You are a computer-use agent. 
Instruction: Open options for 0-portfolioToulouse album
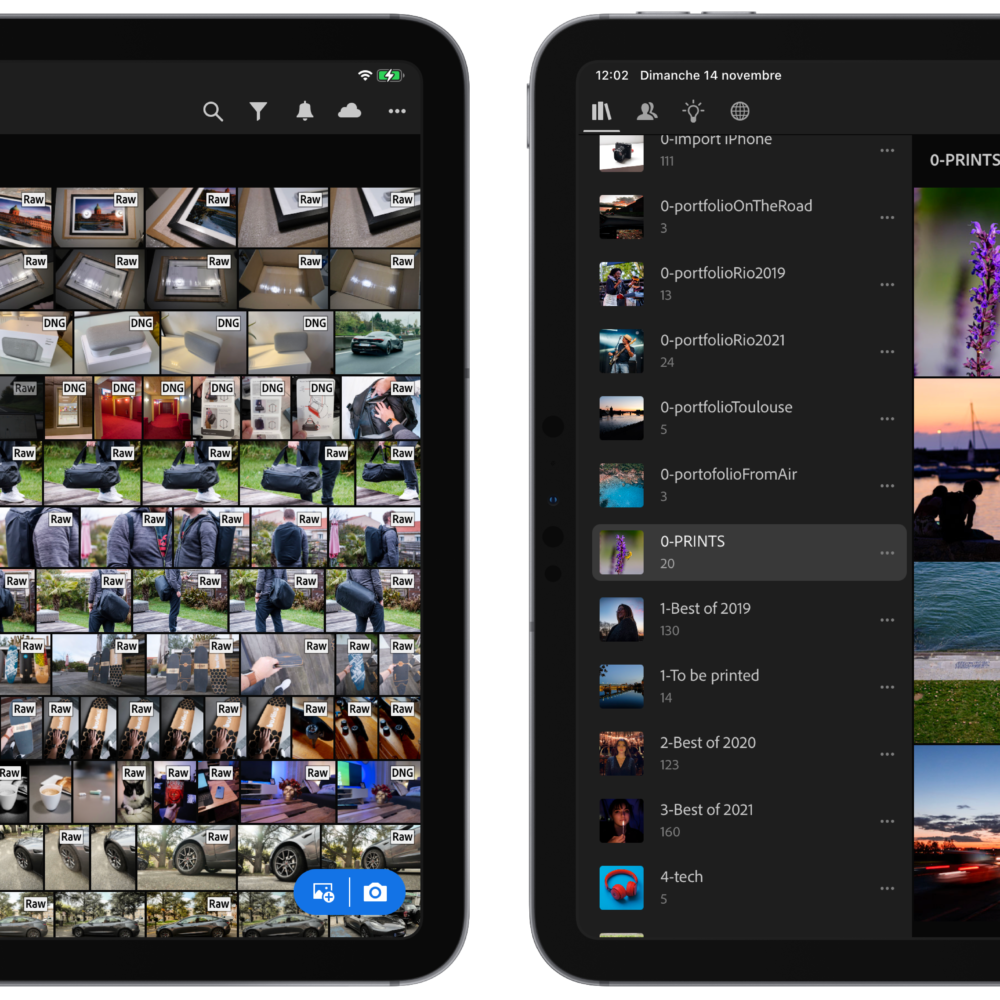[887, 418]
